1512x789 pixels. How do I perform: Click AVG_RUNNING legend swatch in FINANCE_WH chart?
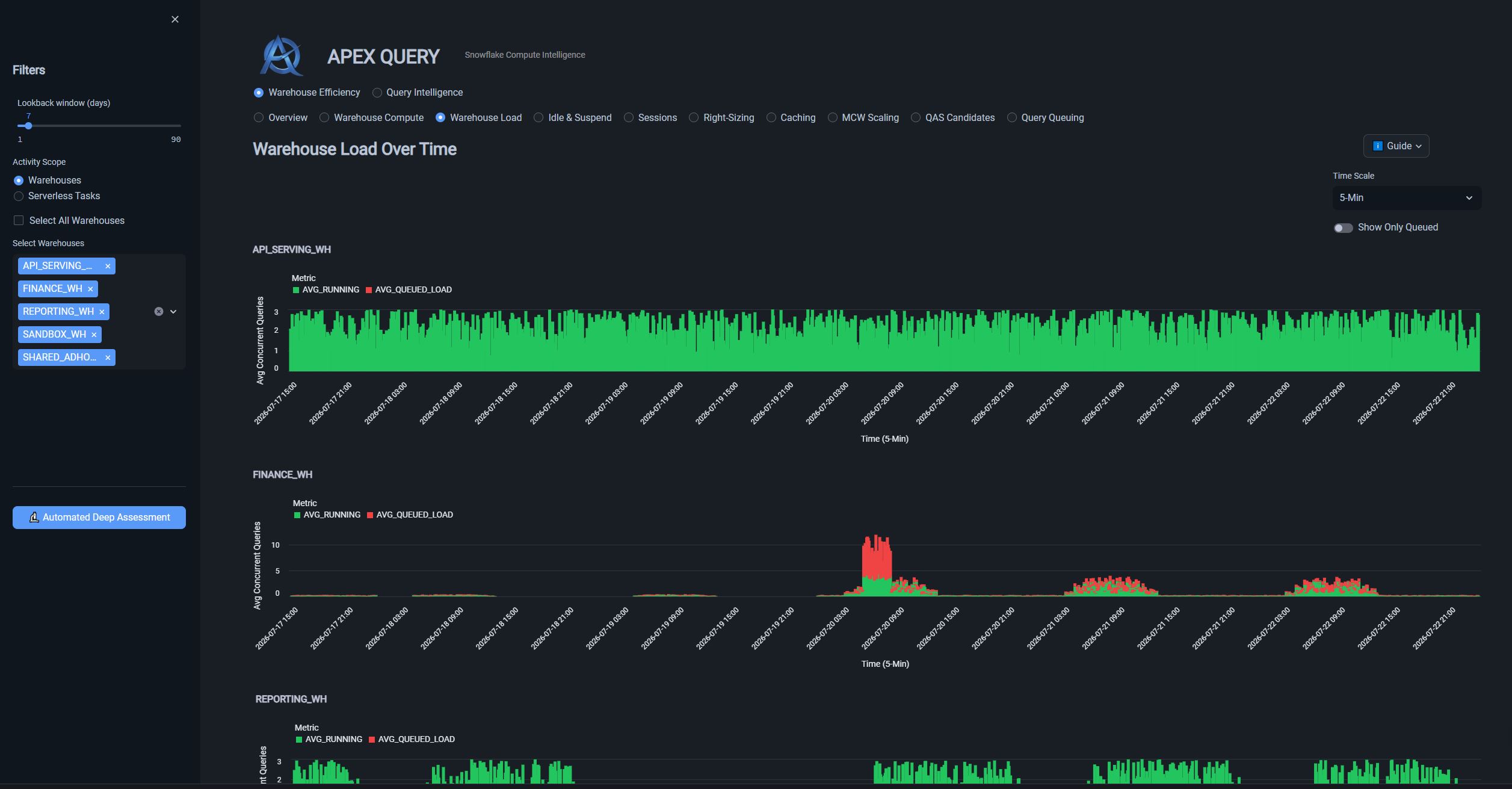pyautogui.click(x=297, y=515)
